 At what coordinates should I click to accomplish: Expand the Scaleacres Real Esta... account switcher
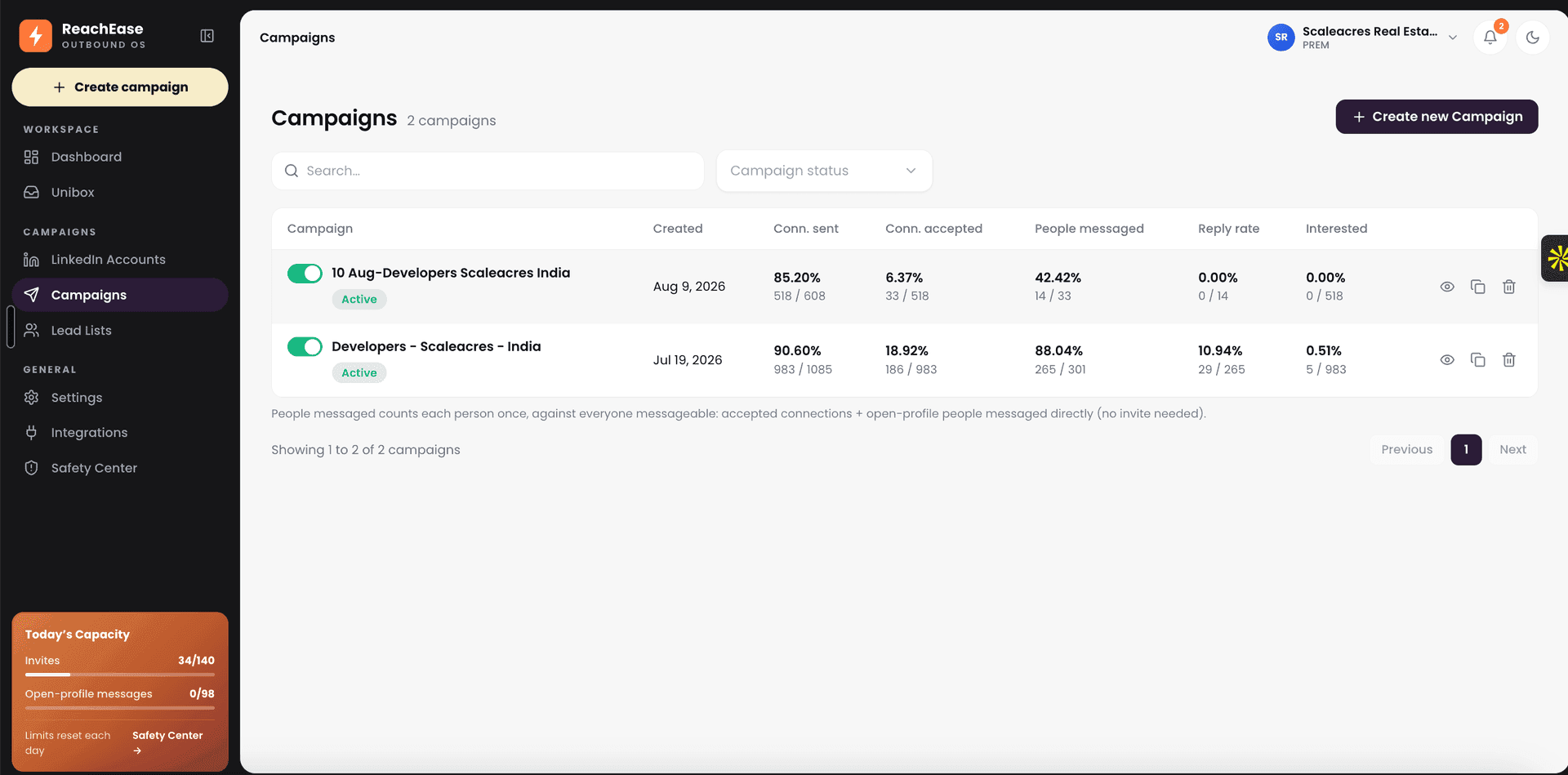1363,37
